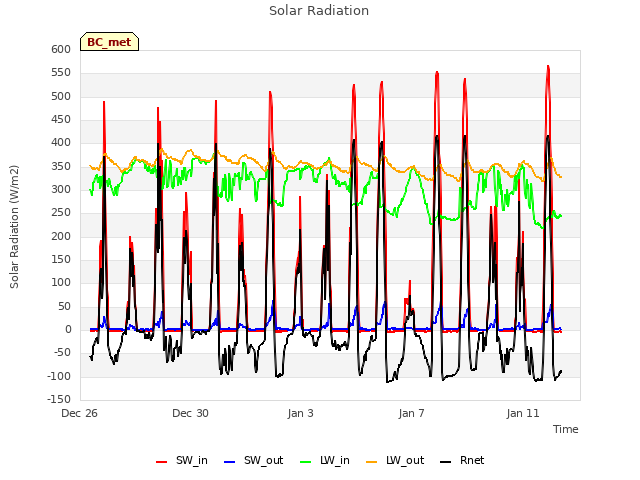
Task: Click the -50 y-axis tick label
Action: (x=62, y=353)
